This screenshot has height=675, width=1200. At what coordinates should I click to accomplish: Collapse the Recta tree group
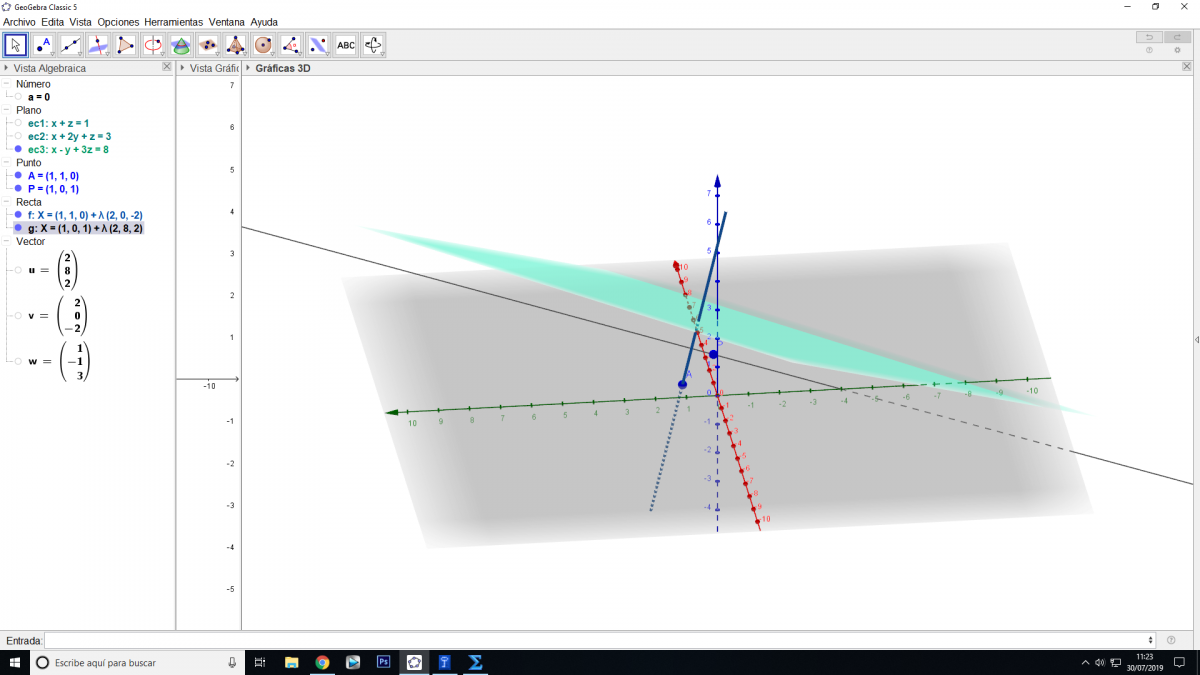(x=6, y=202)
